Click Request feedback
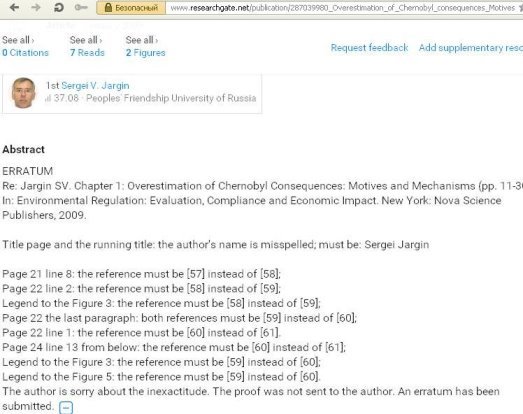This screenshot has height=414, width=523. (x=369, y=48)
